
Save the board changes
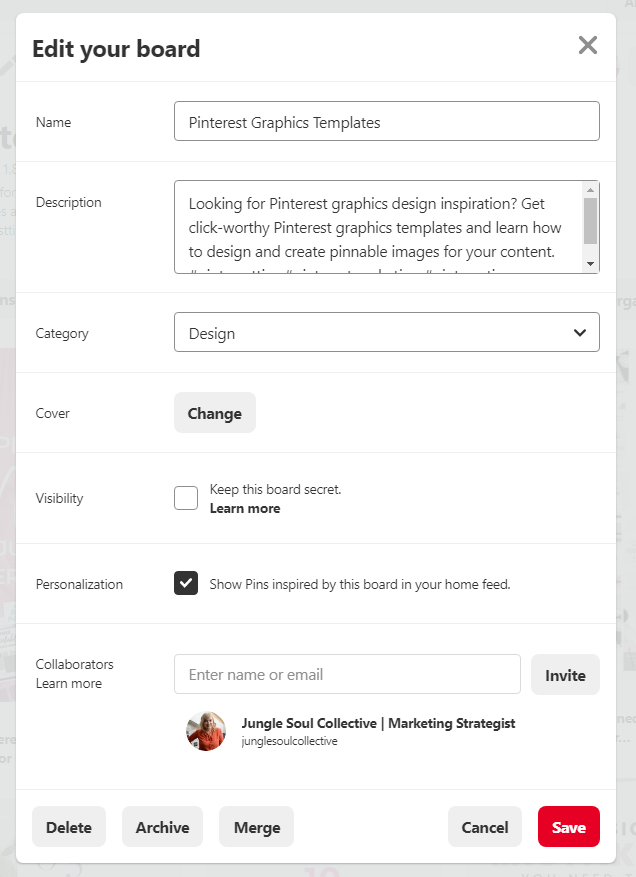[568, 827]
